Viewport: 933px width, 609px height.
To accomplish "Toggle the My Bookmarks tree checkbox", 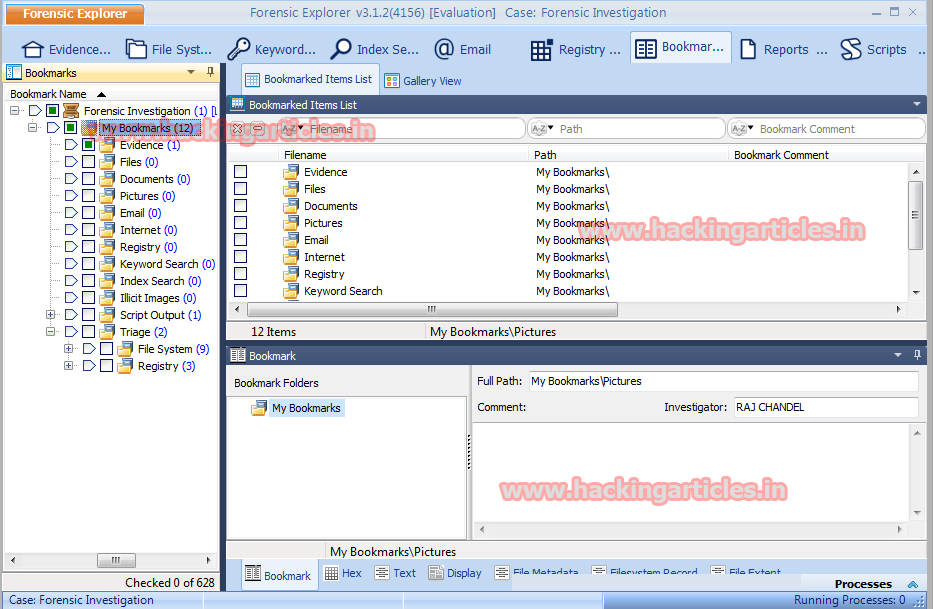I will click(71, 127).
